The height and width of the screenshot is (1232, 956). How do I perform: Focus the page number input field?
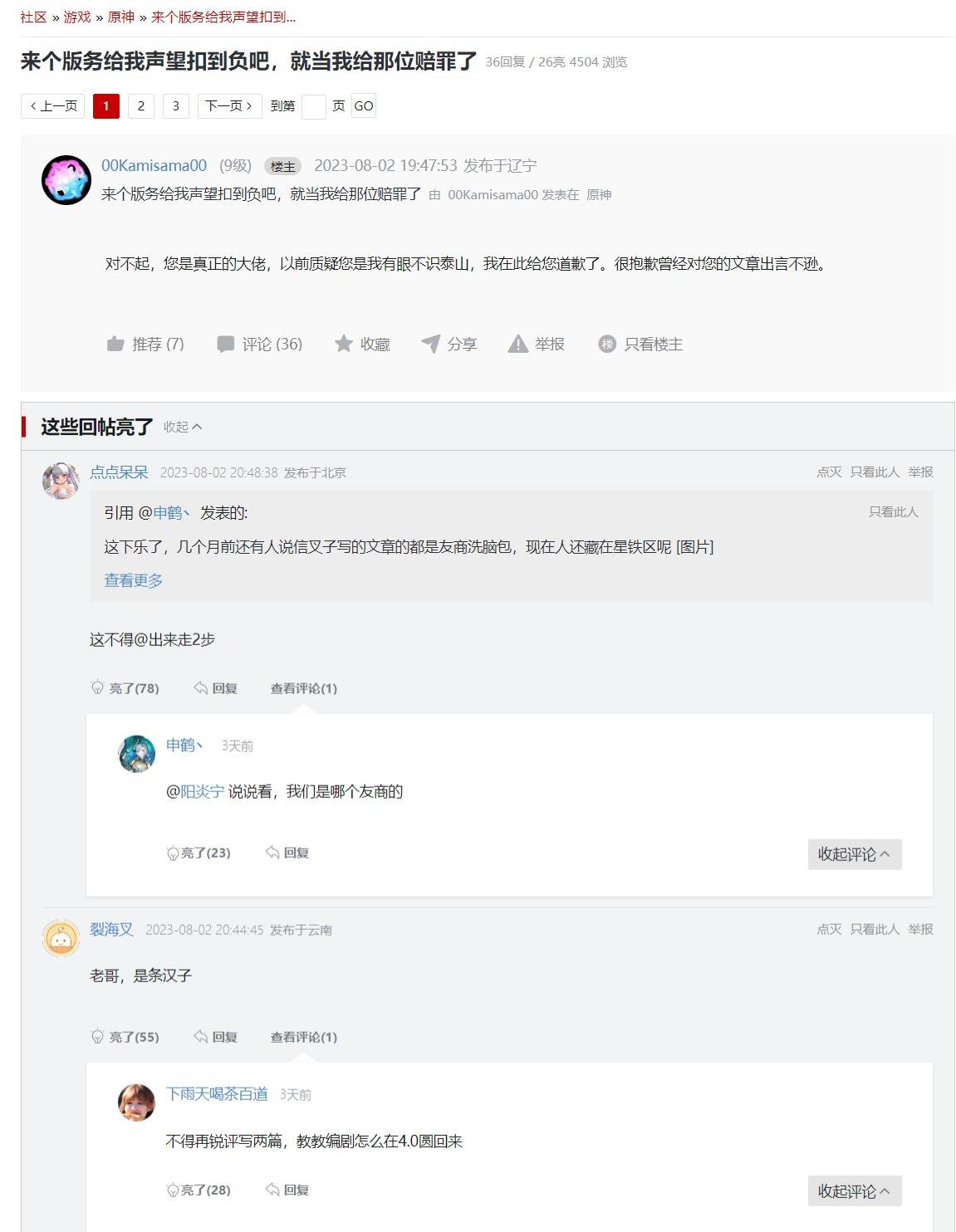313,106
